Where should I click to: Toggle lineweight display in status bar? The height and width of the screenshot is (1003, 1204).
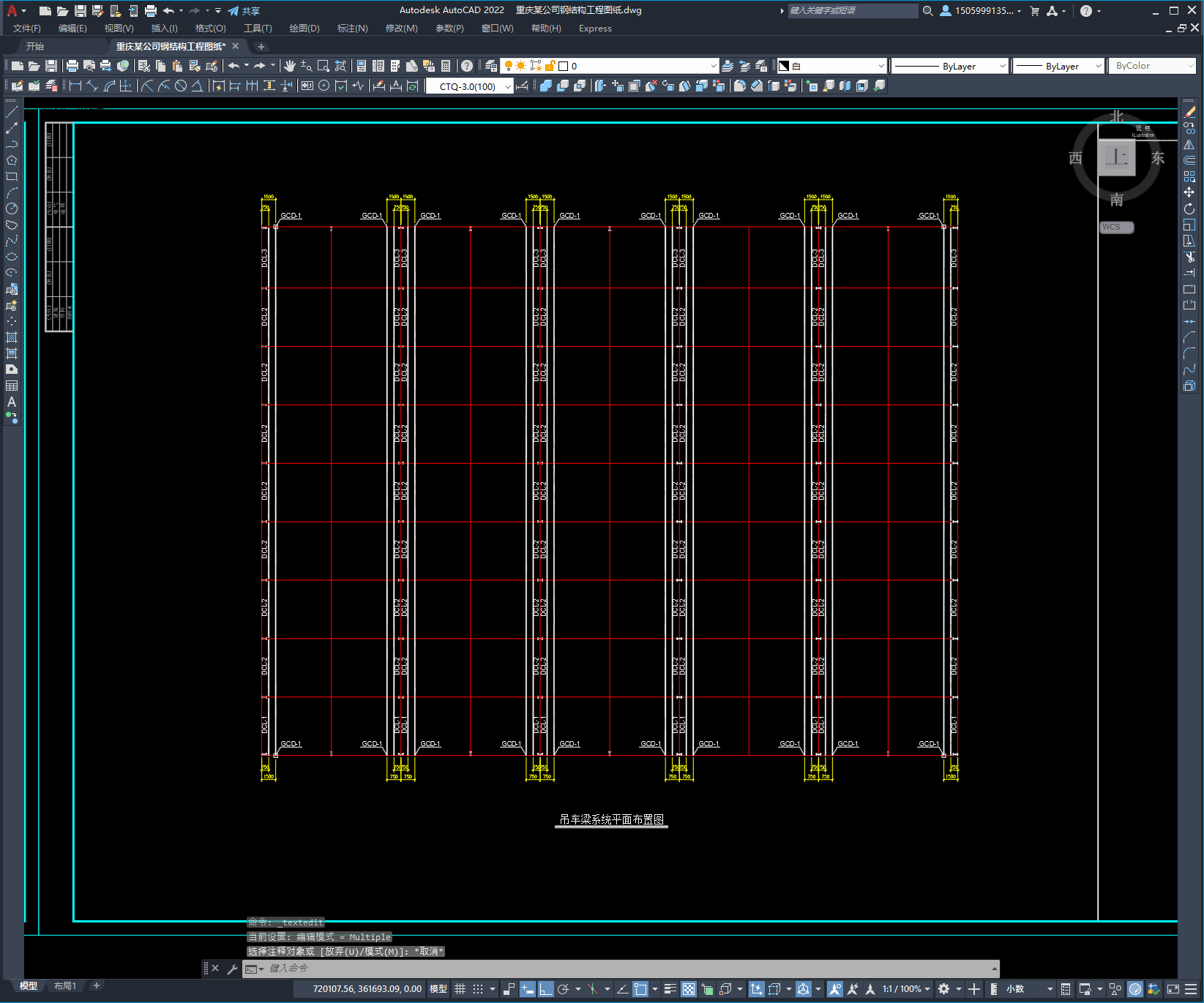pyautogui.click(x=670, y=989)
